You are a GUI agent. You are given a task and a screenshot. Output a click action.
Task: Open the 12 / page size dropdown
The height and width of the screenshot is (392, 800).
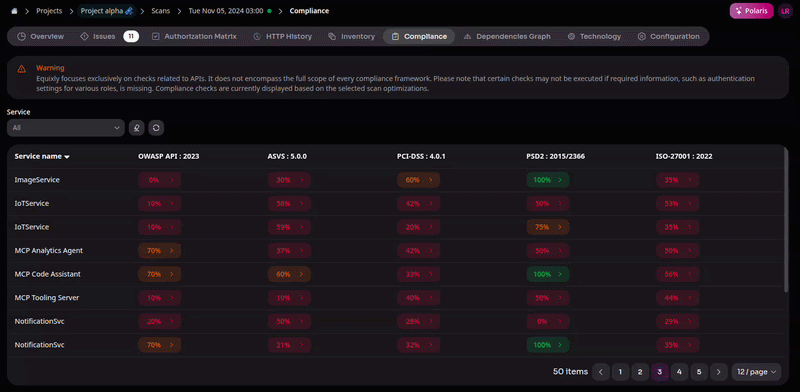coord(756,372)
